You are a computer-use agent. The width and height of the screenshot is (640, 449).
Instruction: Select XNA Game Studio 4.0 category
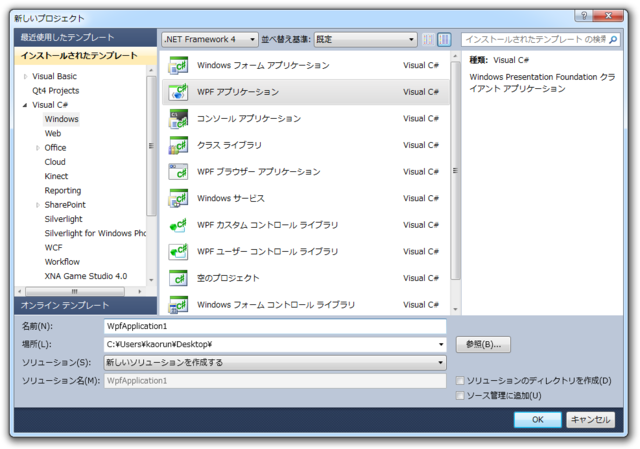click(86, 276)
